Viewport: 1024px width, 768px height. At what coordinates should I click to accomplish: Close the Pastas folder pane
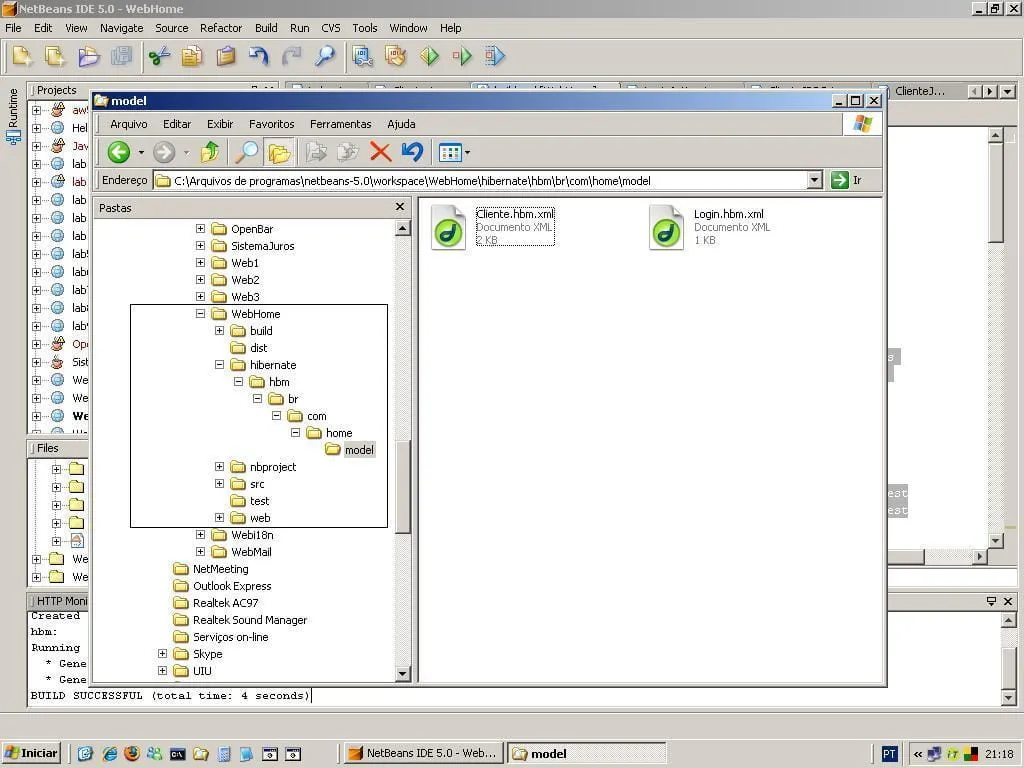coord(400,207)
